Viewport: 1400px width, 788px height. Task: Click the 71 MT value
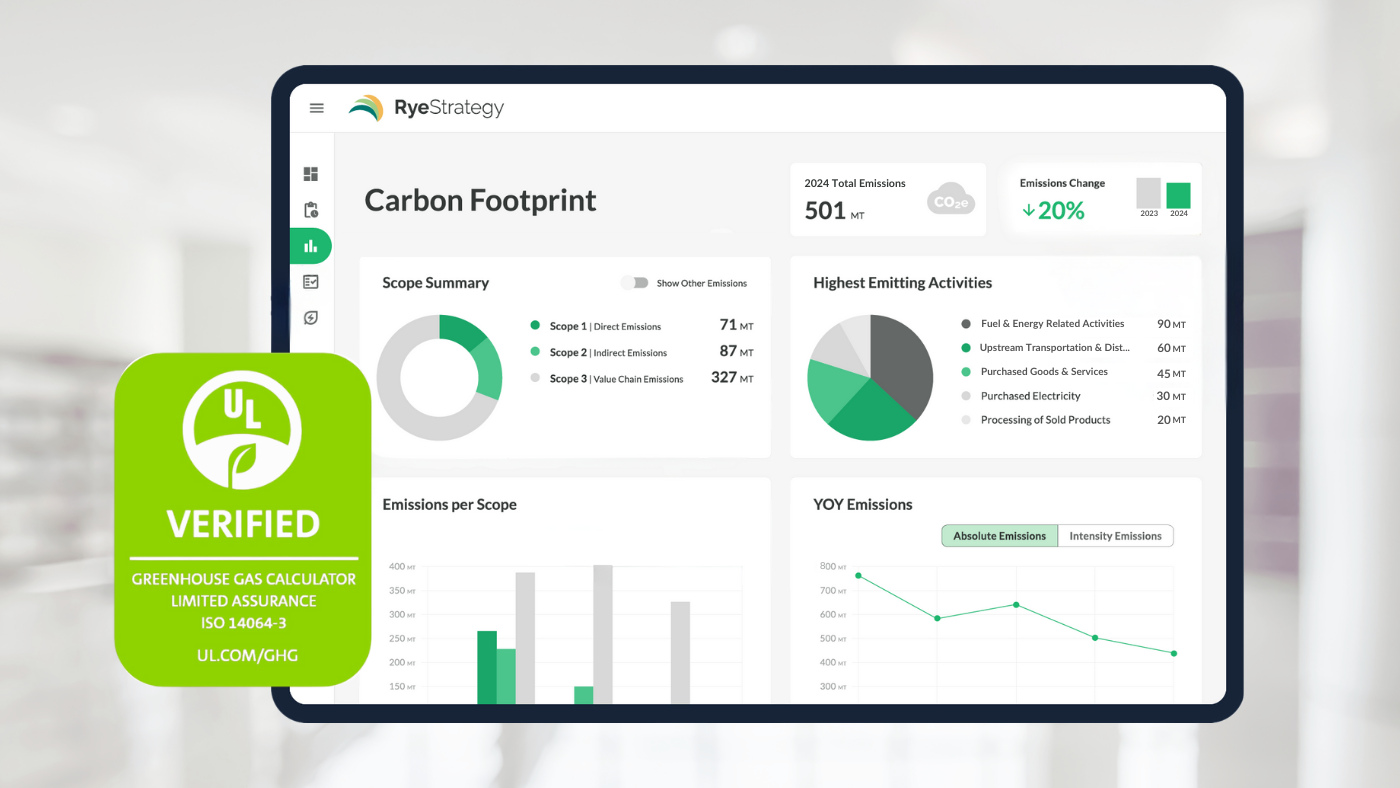click(x=737, y=325)
